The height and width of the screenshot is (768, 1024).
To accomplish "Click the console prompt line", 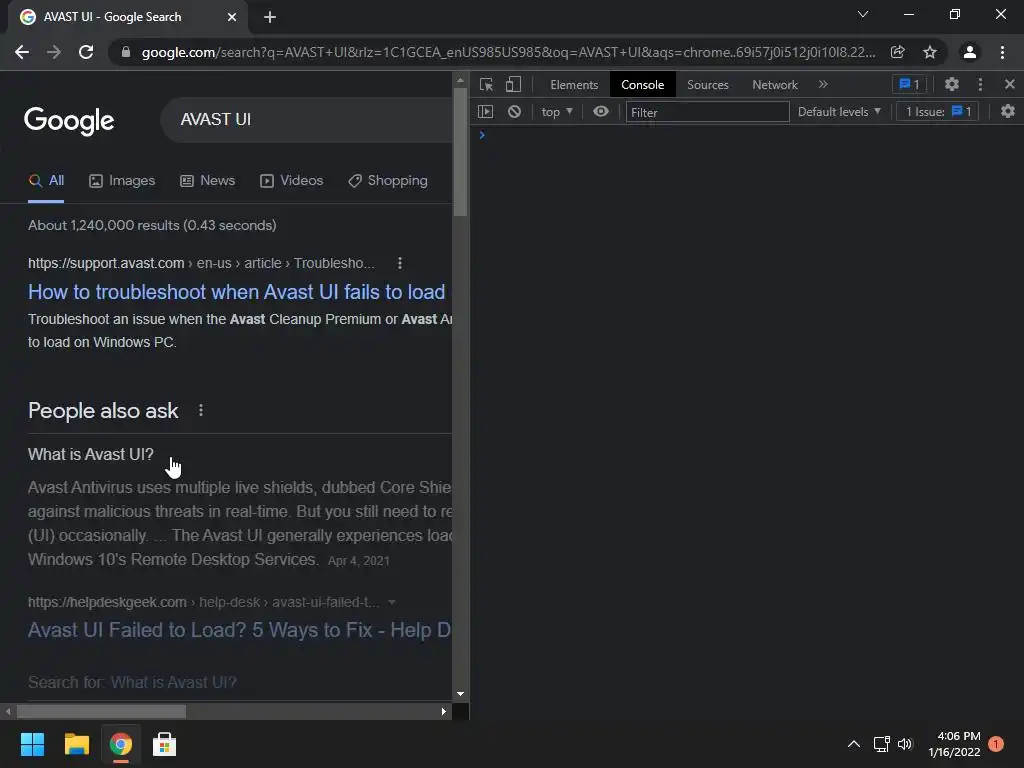I will coord(746,135).
